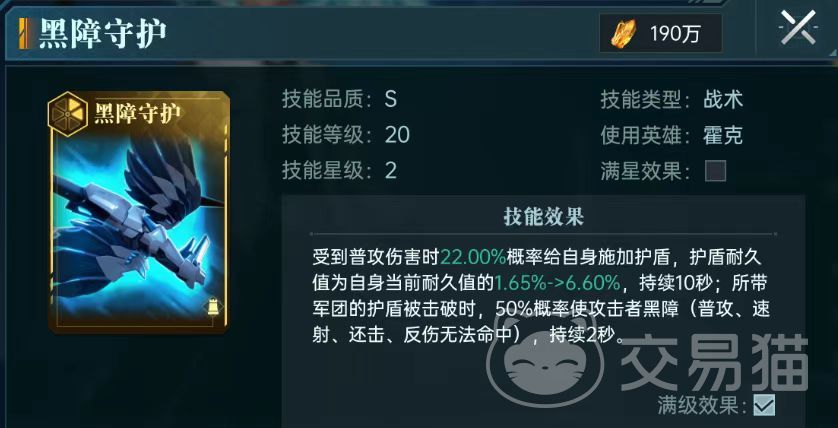Click the 技能效果 section heading
The image size is (838, 428).
tap(543, 217)
